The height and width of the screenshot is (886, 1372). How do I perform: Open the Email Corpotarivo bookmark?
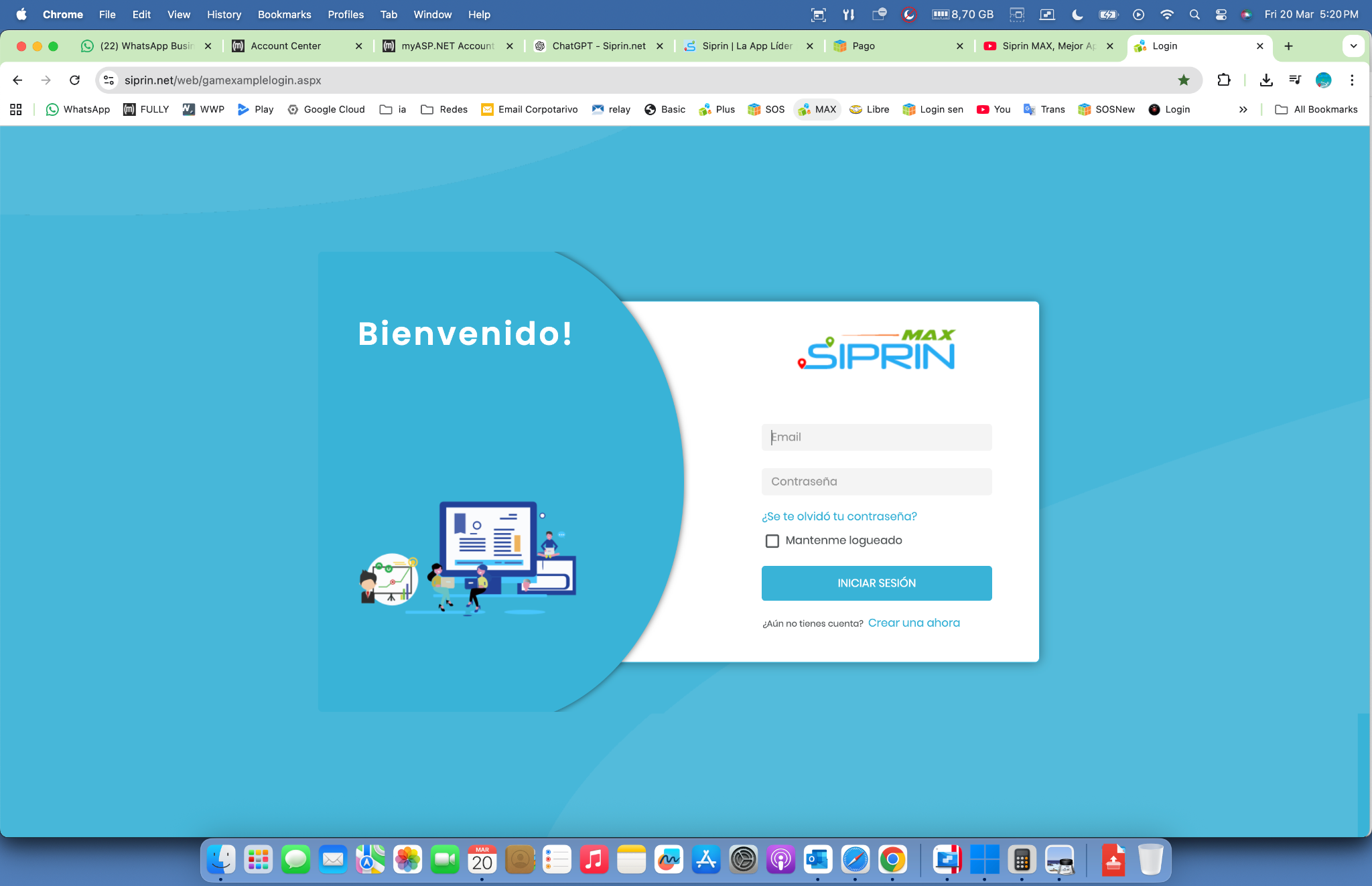pyautogui.click(x=529, y=110)
